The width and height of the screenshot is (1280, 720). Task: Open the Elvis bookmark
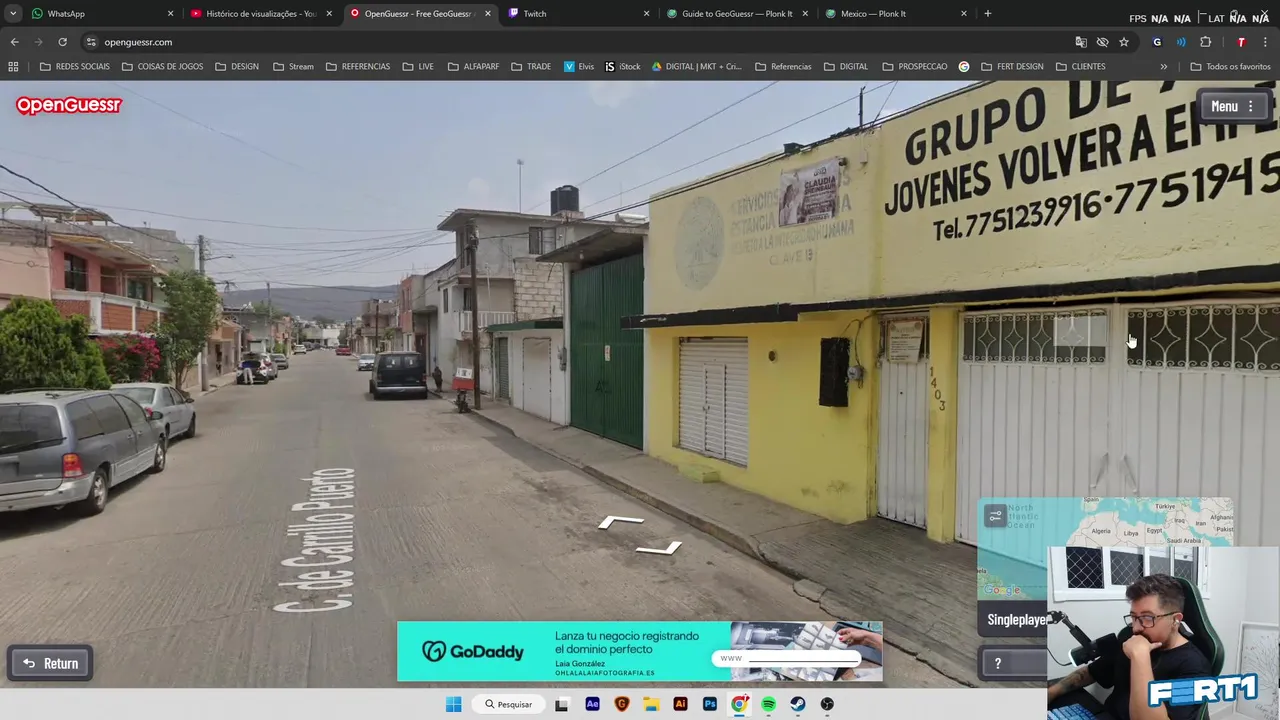point(579,66)
